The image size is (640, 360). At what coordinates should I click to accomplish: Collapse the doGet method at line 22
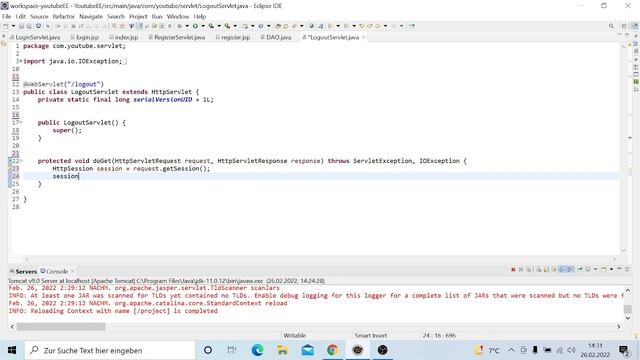[20, 161]
